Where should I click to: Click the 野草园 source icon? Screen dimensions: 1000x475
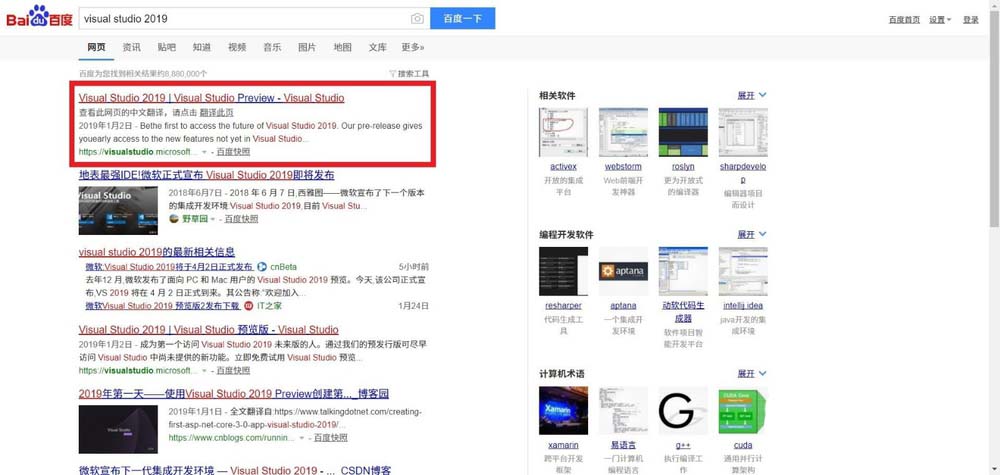click(x=173, y=219)
